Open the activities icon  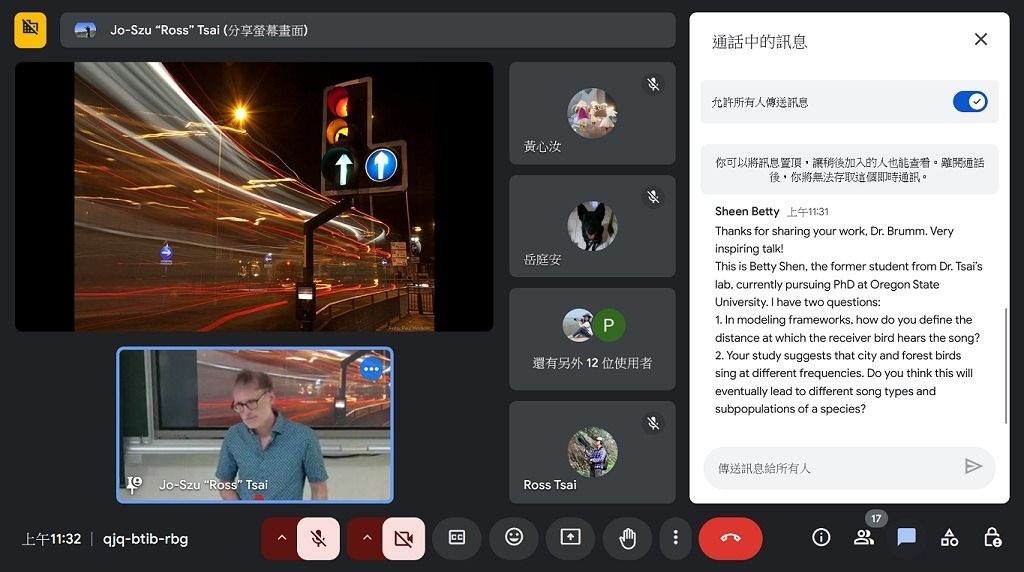point(949,538)
